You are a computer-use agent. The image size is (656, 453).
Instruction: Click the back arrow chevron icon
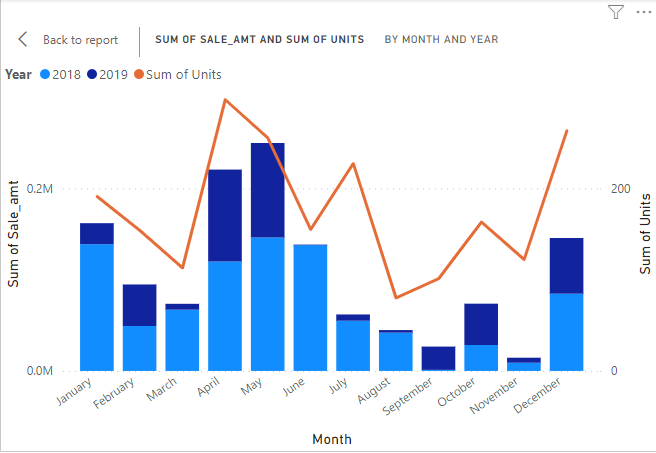point(23,39)
